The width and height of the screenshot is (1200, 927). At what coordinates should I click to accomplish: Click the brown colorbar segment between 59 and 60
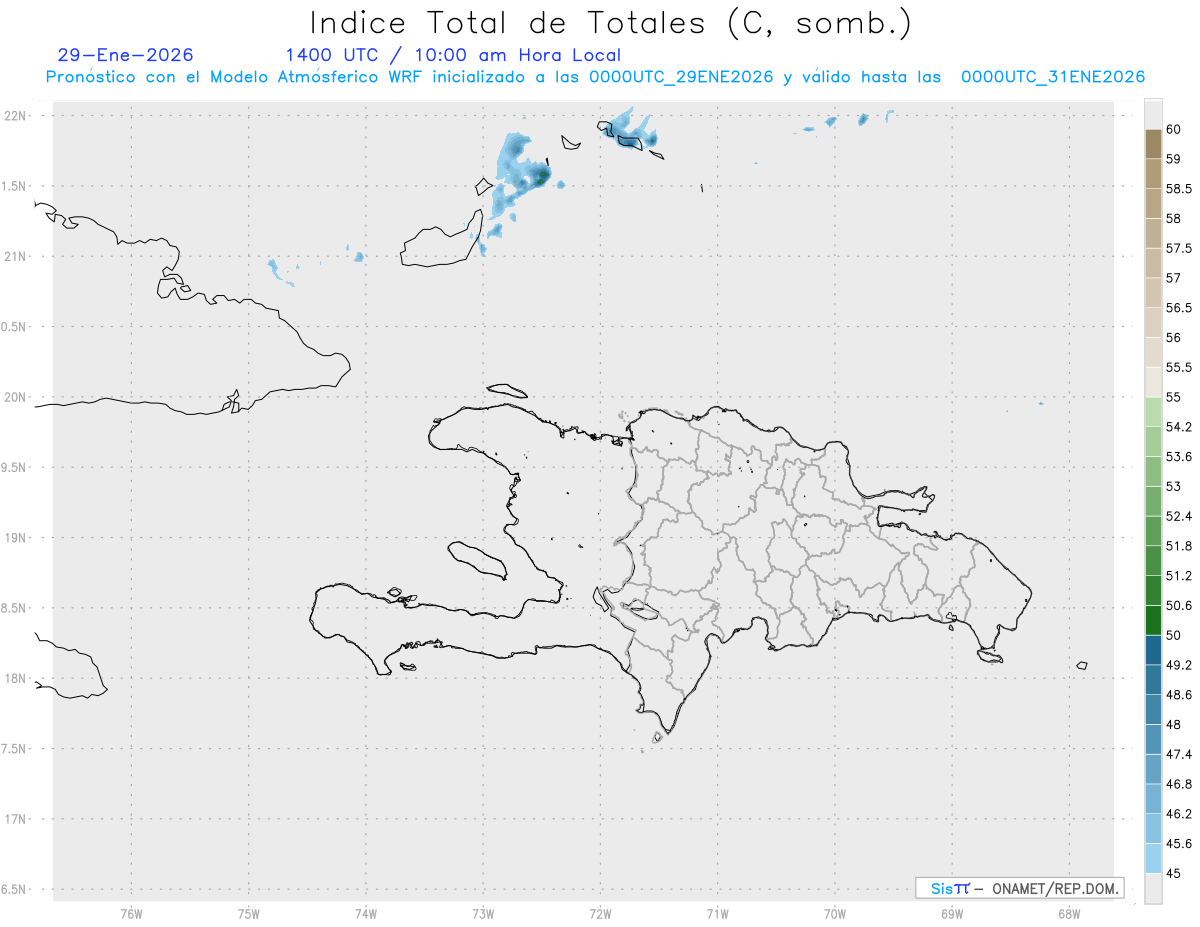pos(1153,144)
